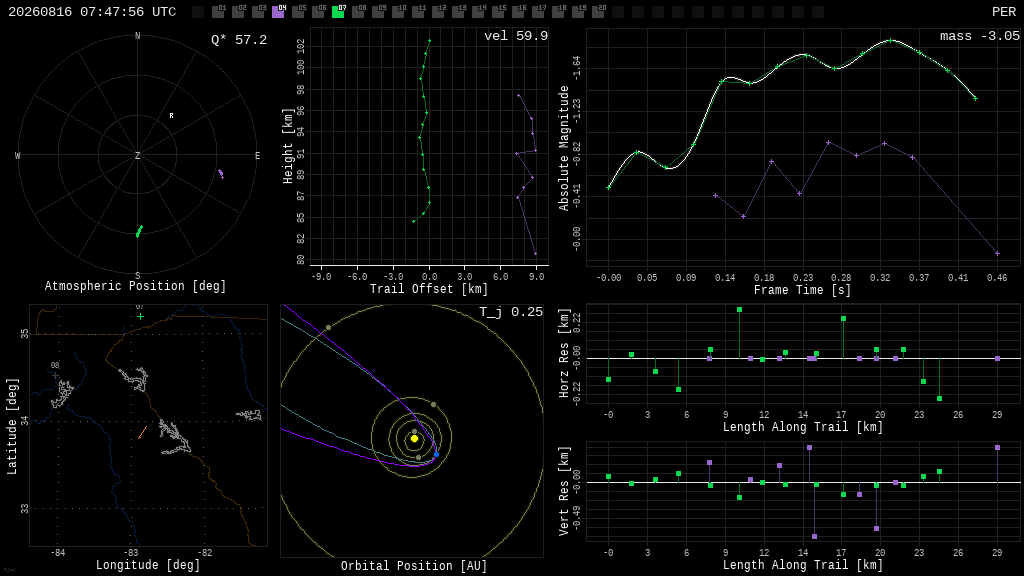Click the orange meteor trail on the map
The height and width of the screenshot is (576, 1024).
click(142, 432)
